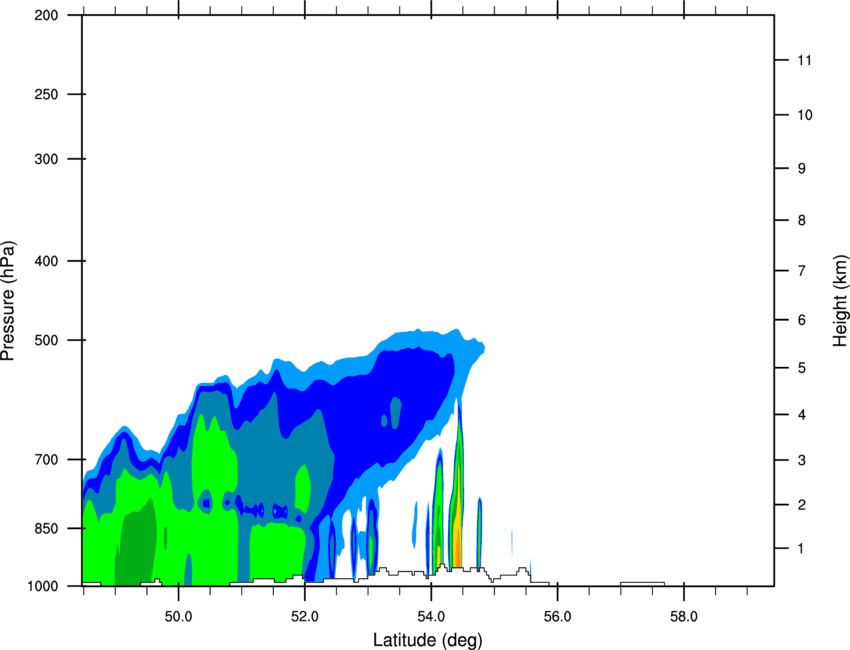Viewport: 850px width, 650px height.
Task: Pick the 5 km height label
Action: click(x=801, y=368)
